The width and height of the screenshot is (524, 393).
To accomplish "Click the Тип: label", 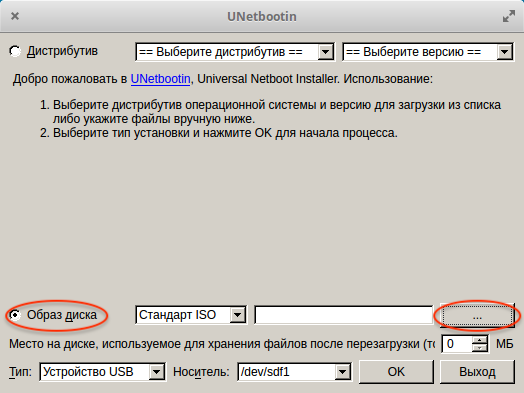I will click(20, 372).
